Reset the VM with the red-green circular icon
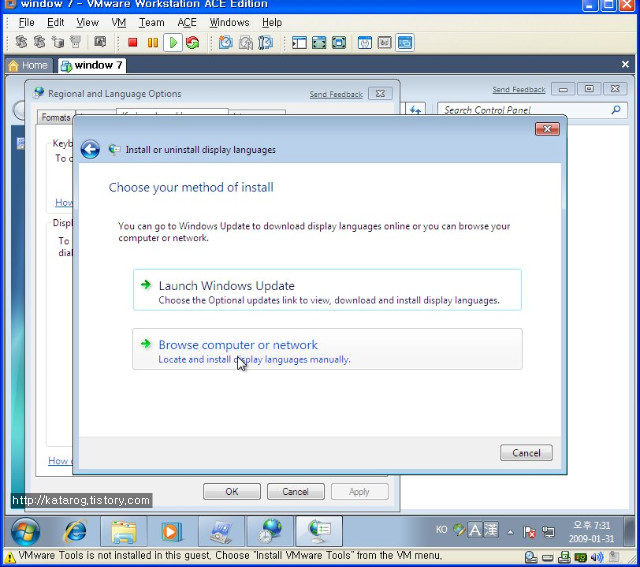This screenshot has height=567, width=640. click(x=192, y=42)
